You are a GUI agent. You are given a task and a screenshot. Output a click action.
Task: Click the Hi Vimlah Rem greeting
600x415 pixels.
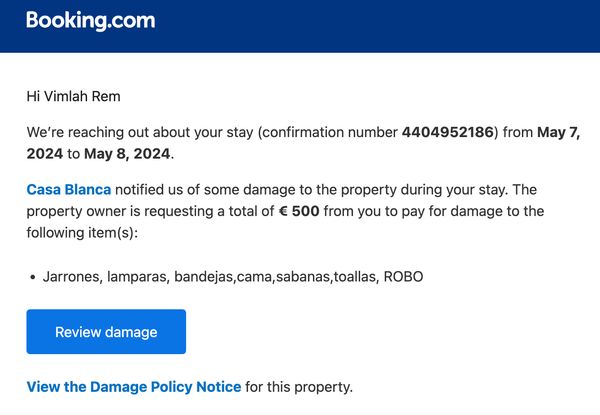click(73, 96)
